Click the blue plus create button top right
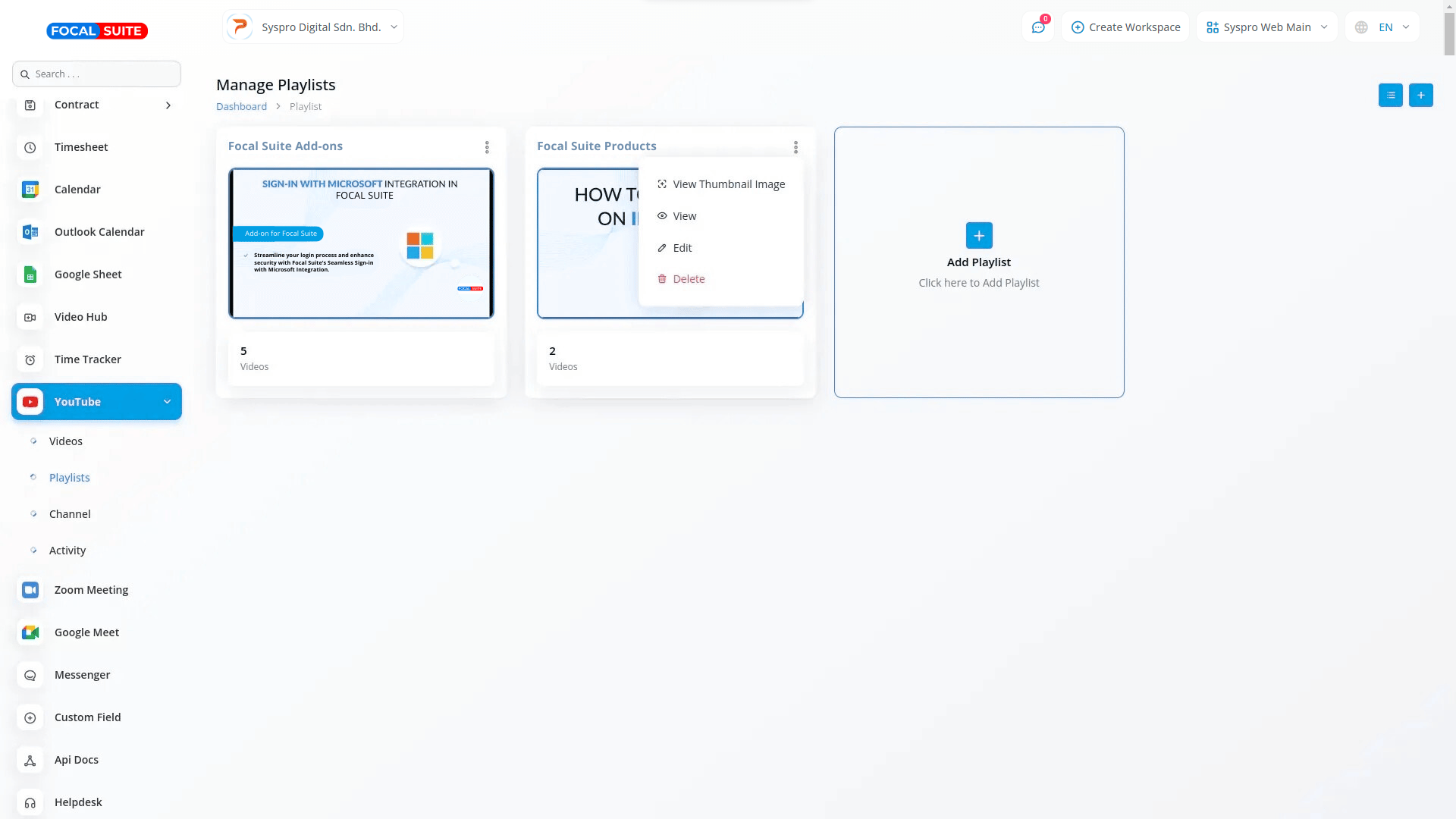1456x819 pixels. tap(1420, 96)
